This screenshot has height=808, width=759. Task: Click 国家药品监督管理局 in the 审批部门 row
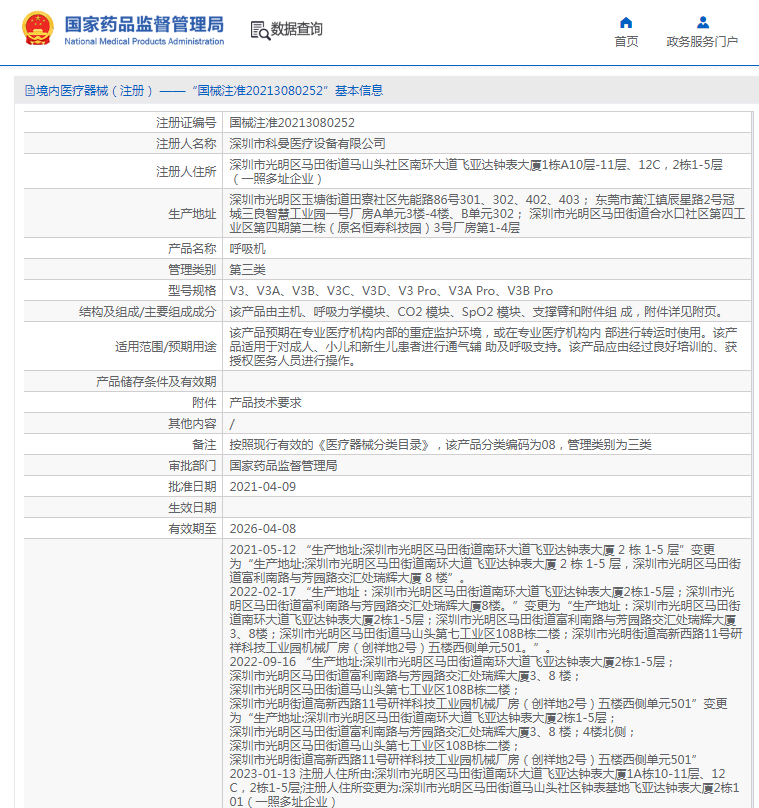(283, 465)
